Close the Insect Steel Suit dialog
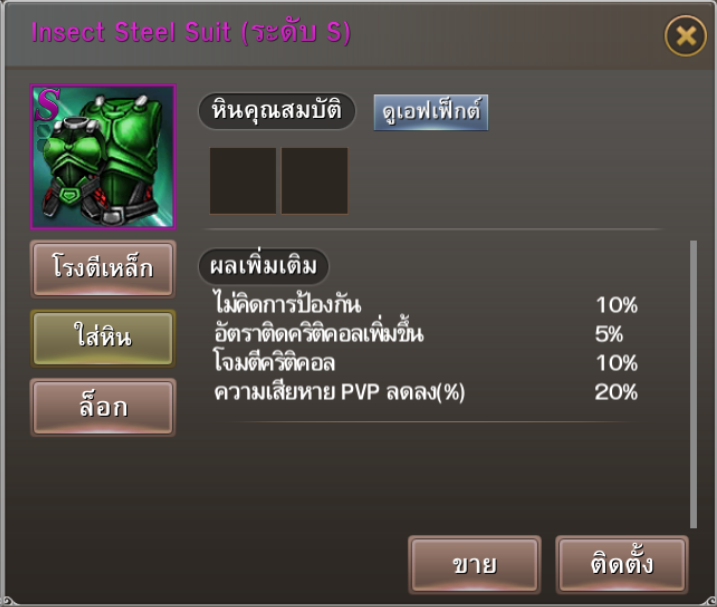 click(x=685, y=36)
